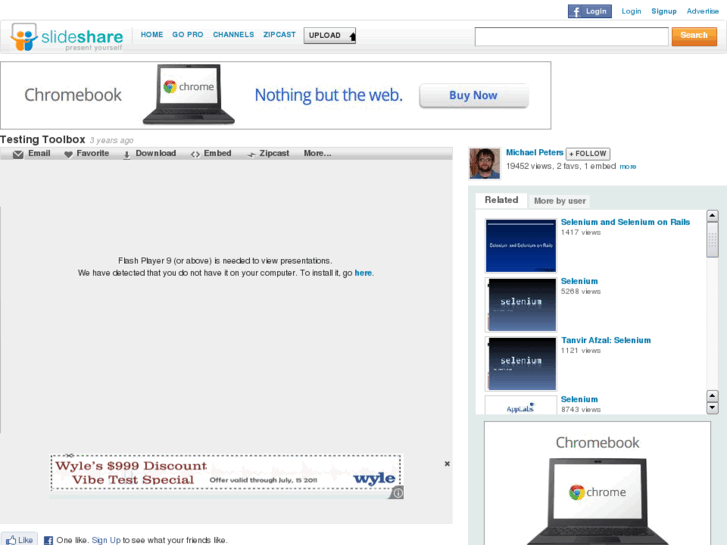Click the Email envelope icon
Screen dimensions: 727x545
[x=18, y=154]
